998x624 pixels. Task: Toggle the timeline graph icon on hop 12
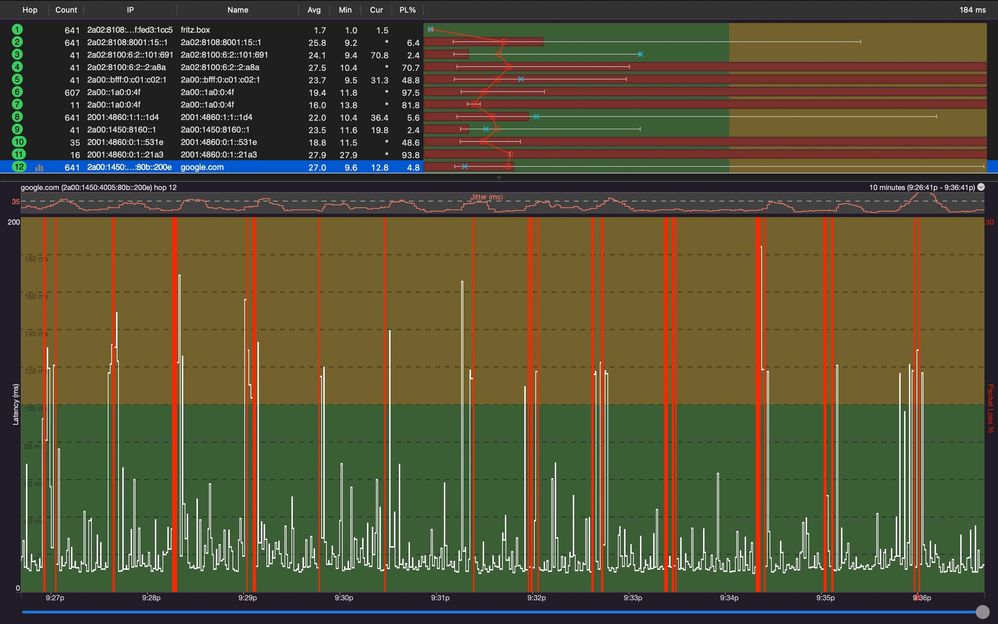[40, 168]
